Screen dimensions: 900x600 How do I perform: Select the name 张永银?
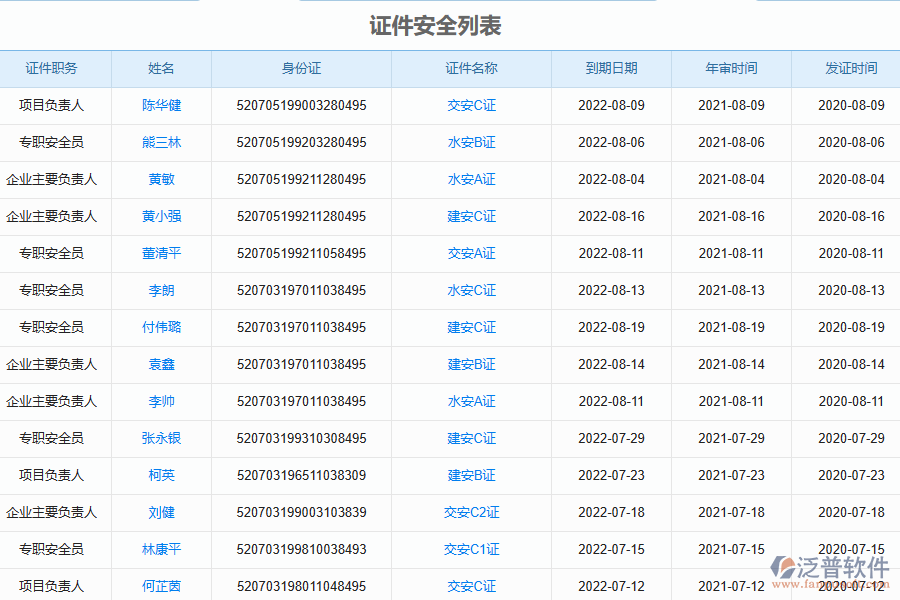160,438
